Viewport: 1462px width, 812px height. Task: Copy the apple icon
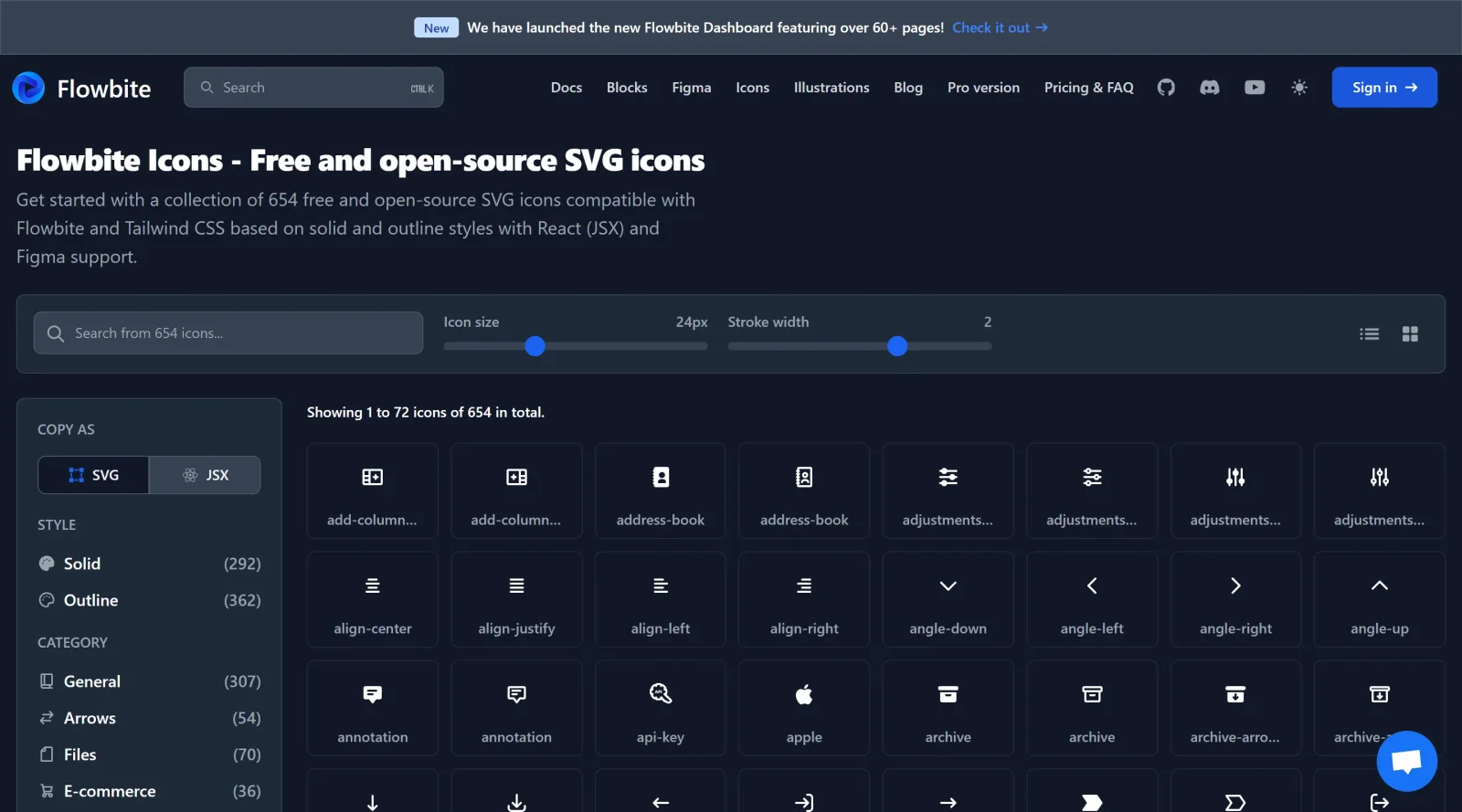804,708
